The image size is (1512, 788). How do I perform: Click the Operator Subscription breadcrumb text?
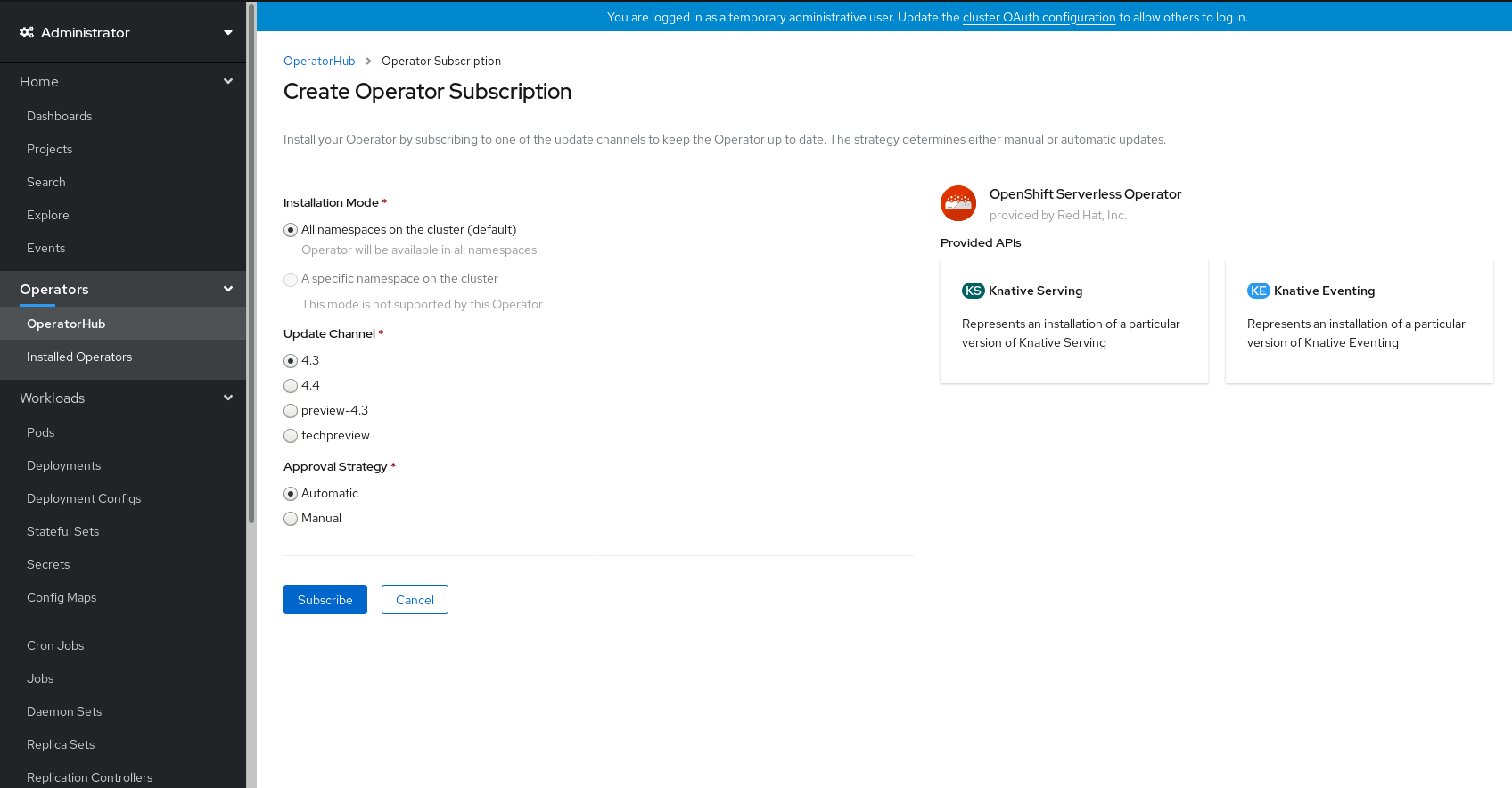441,61
